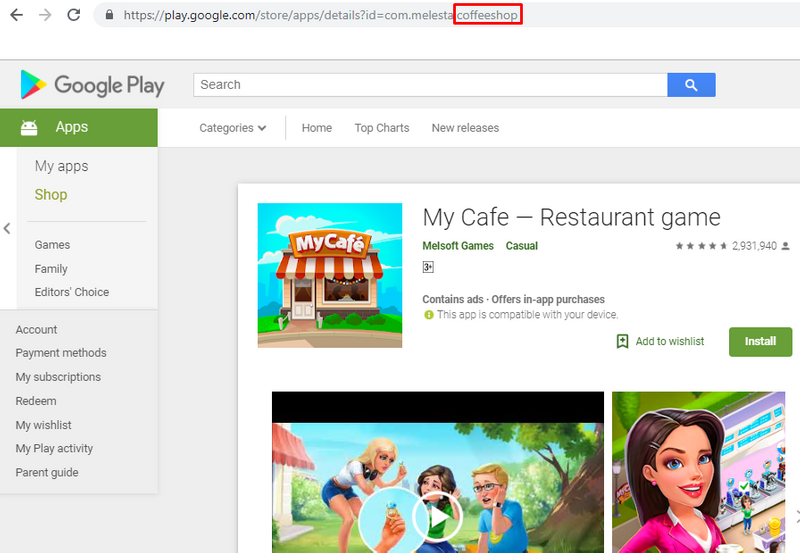Open Account settings link
The height and width of the screenshot is (553, 800).
(36, 330)
